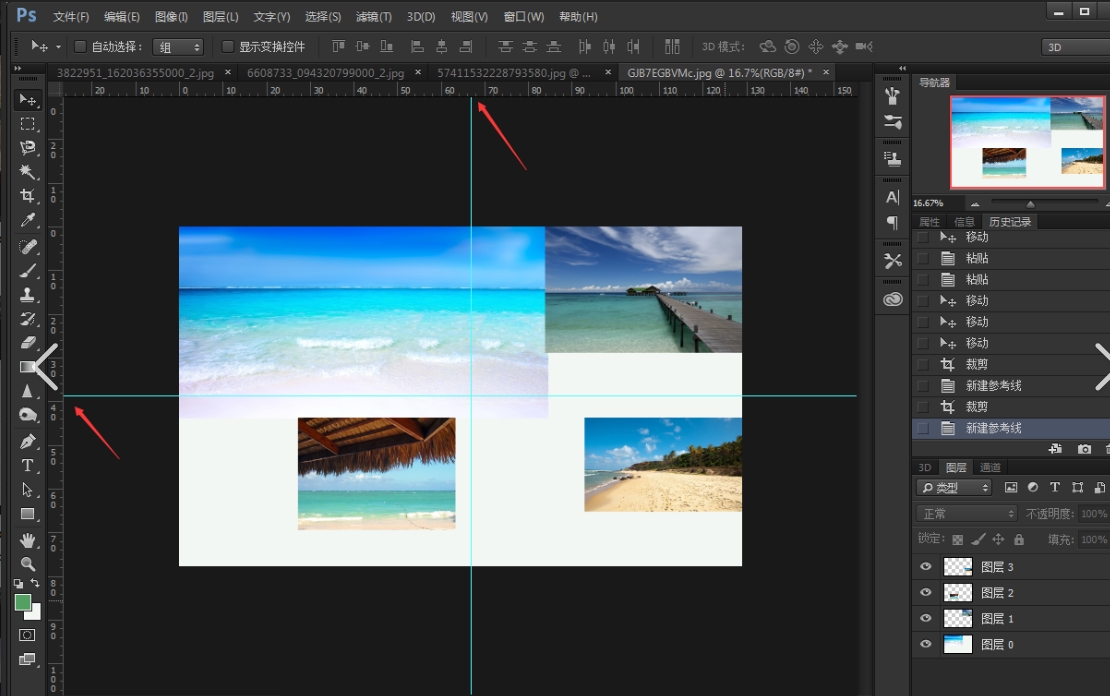
Task: Activate the Pen tool
Action: [28, 442]
